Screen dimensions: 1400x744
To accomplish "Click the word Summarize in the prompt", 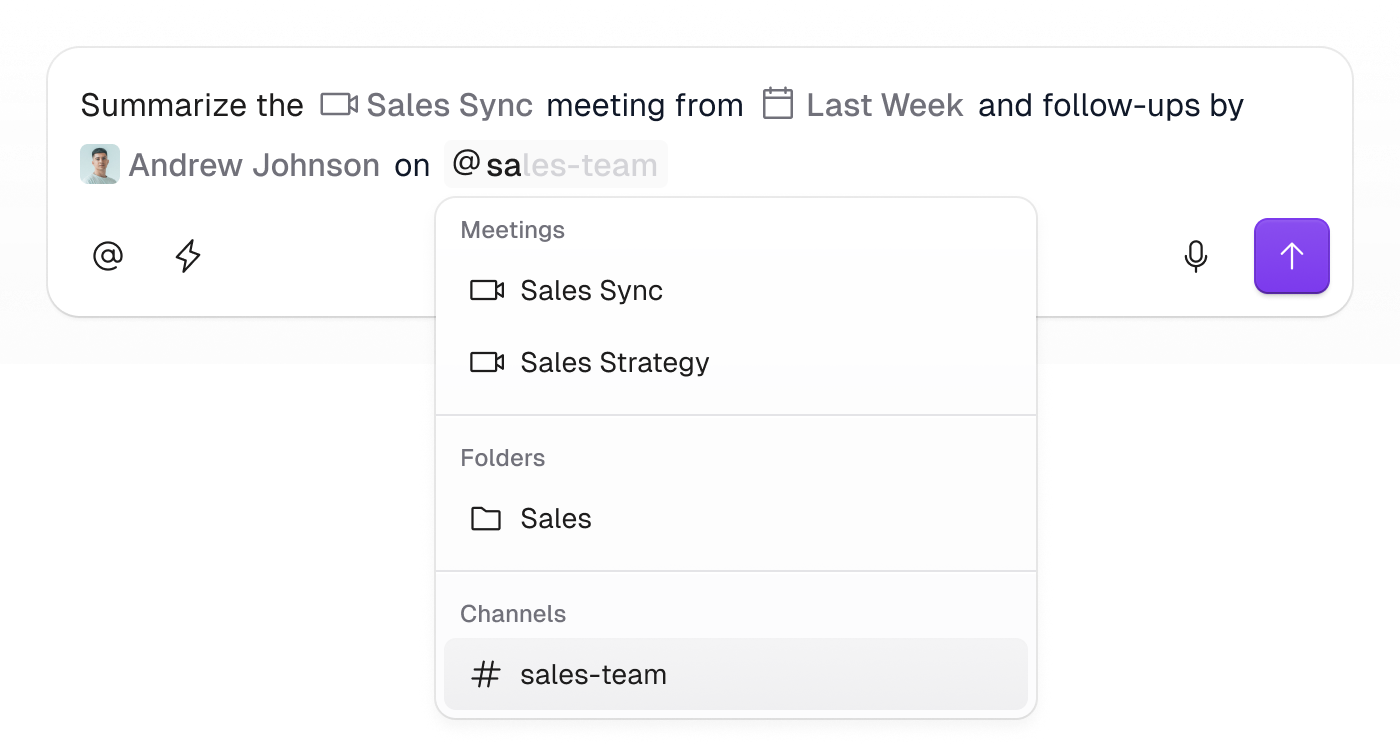I will [x=164, y=105].
